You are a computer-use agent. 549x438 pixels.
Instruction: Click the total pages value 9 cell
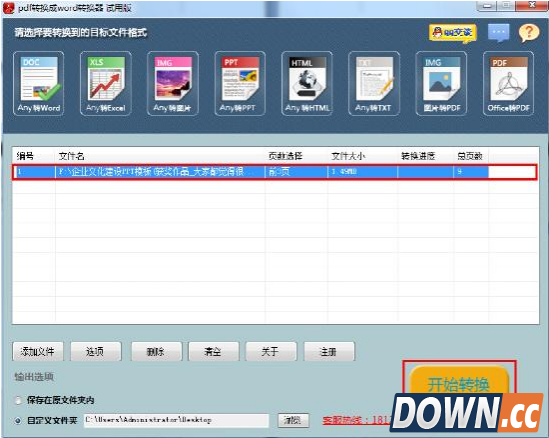[x=471, y=172]
